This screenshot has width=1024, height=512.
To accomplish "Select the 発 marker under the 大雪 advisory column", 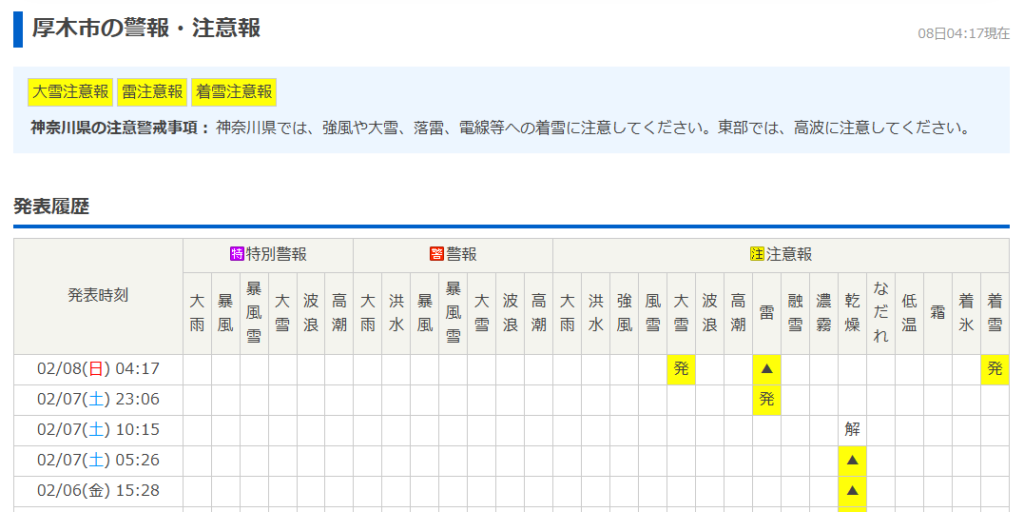I will coord(682,369).
